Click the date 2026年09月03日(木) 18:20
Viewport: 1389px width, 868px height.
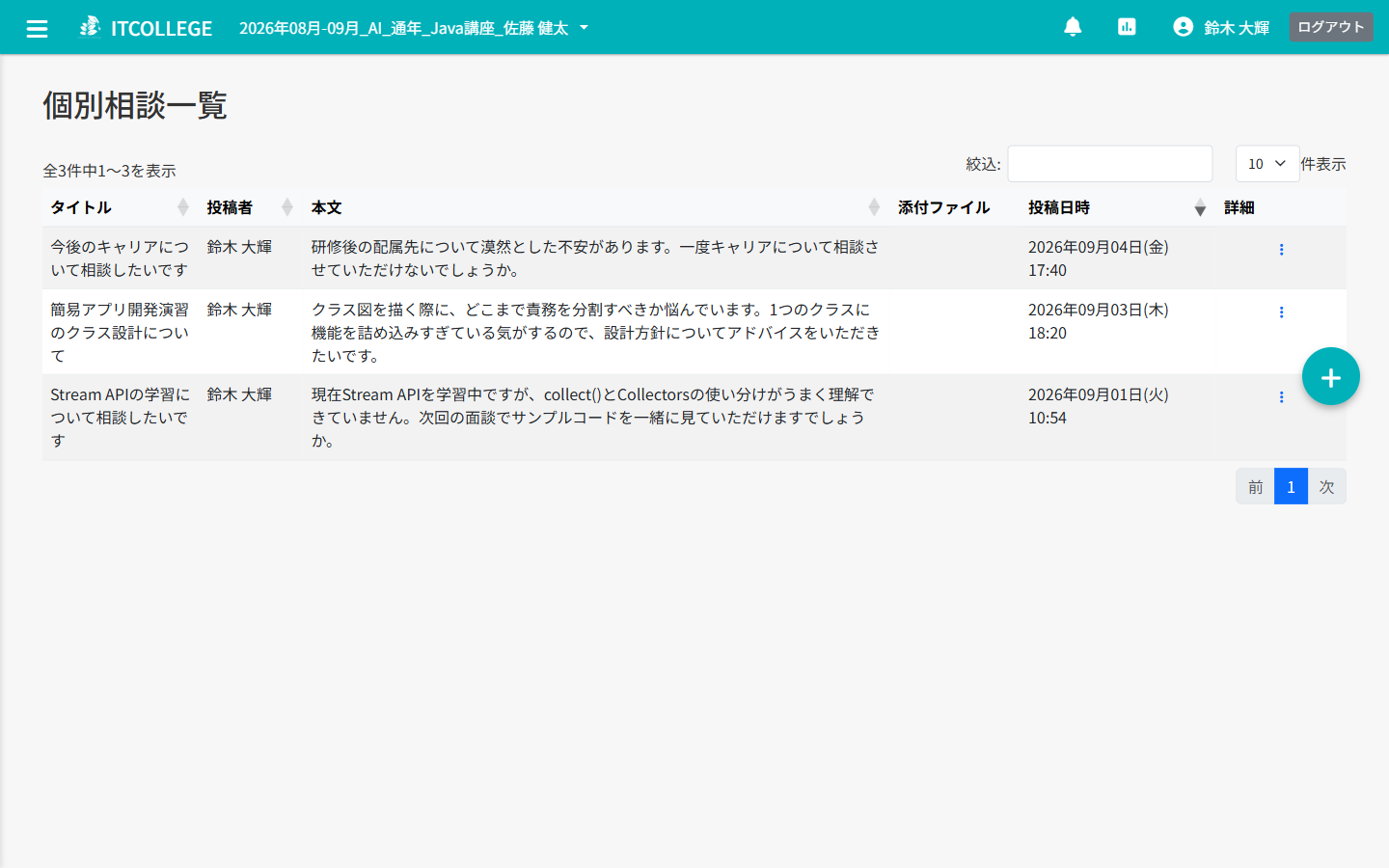click(1099, 321)
